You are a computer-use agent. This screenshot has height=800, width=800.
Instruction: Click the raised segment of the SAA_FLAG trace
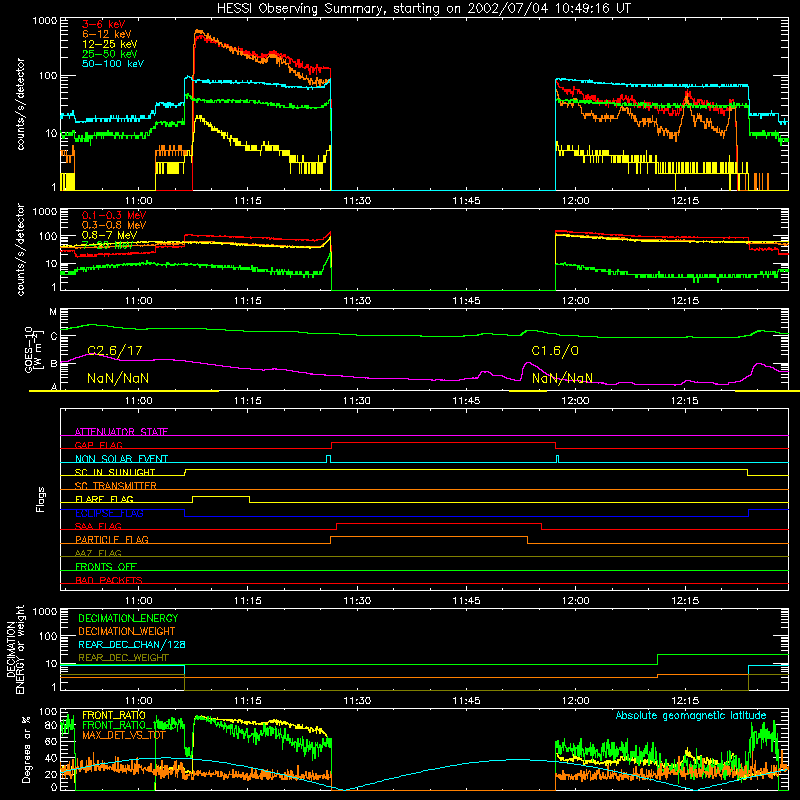[439, 523]
